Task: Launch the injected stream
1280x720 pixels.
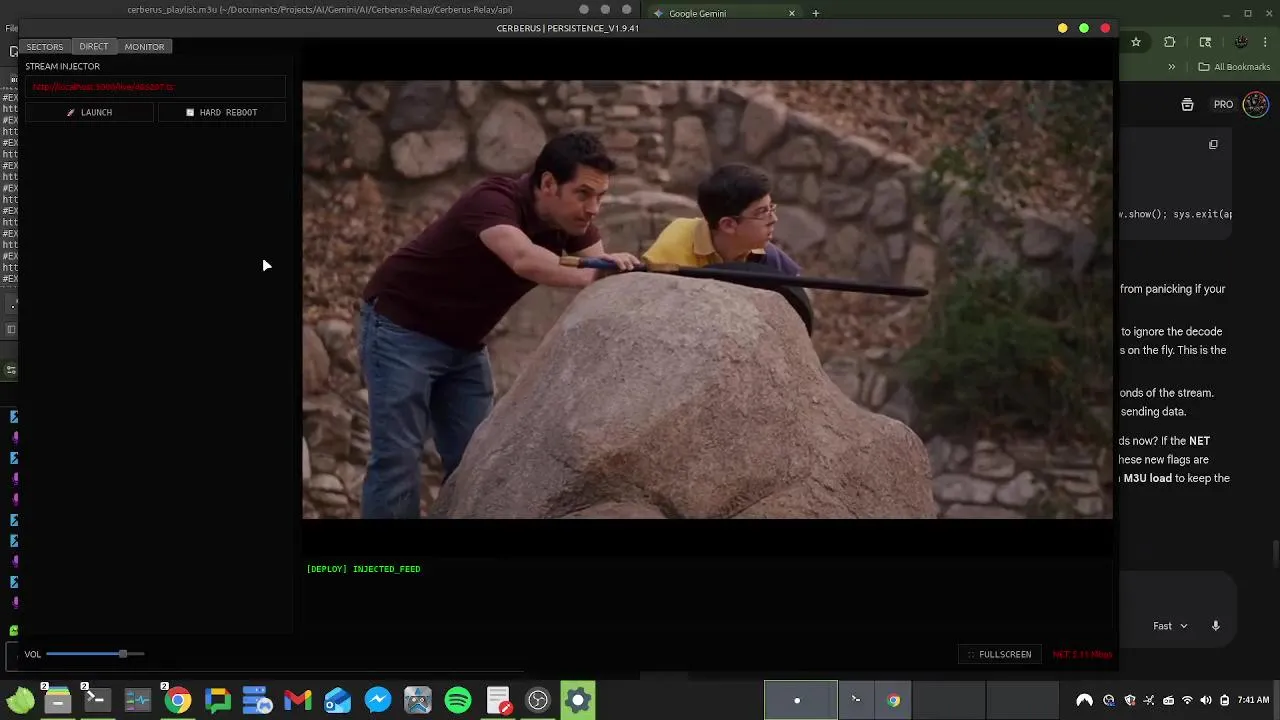Action: point(90,112)
